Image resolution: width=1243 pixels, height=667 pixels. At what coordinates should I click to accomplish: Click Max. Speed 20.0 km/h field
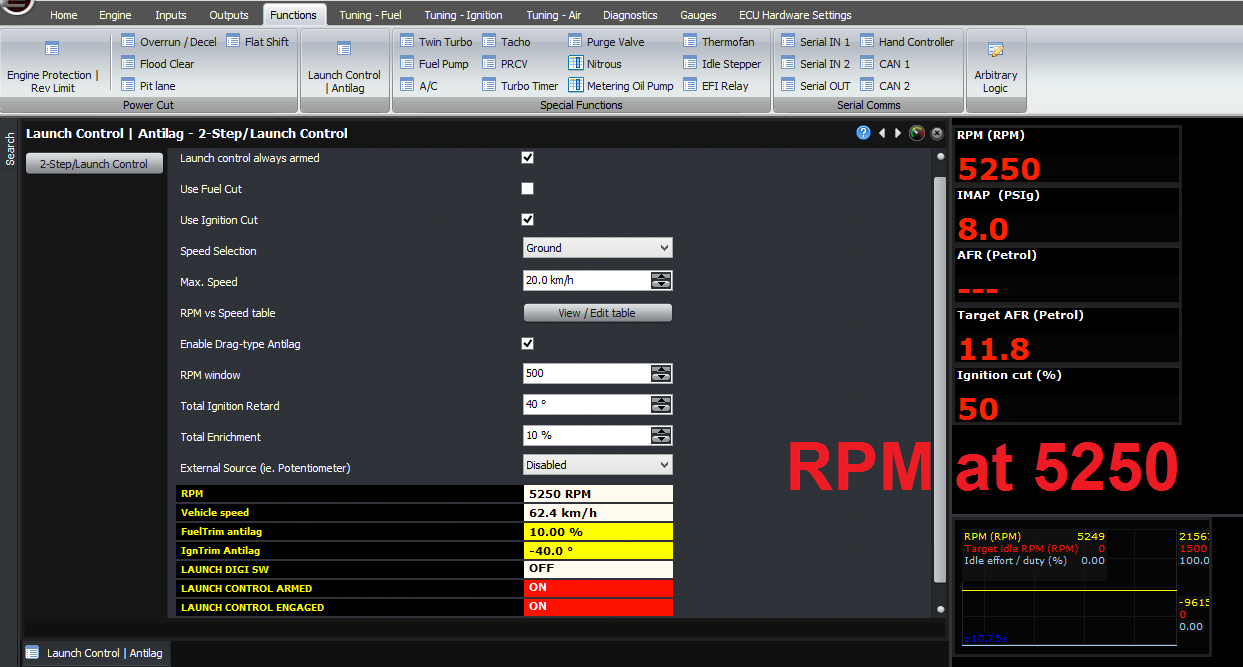587,281
